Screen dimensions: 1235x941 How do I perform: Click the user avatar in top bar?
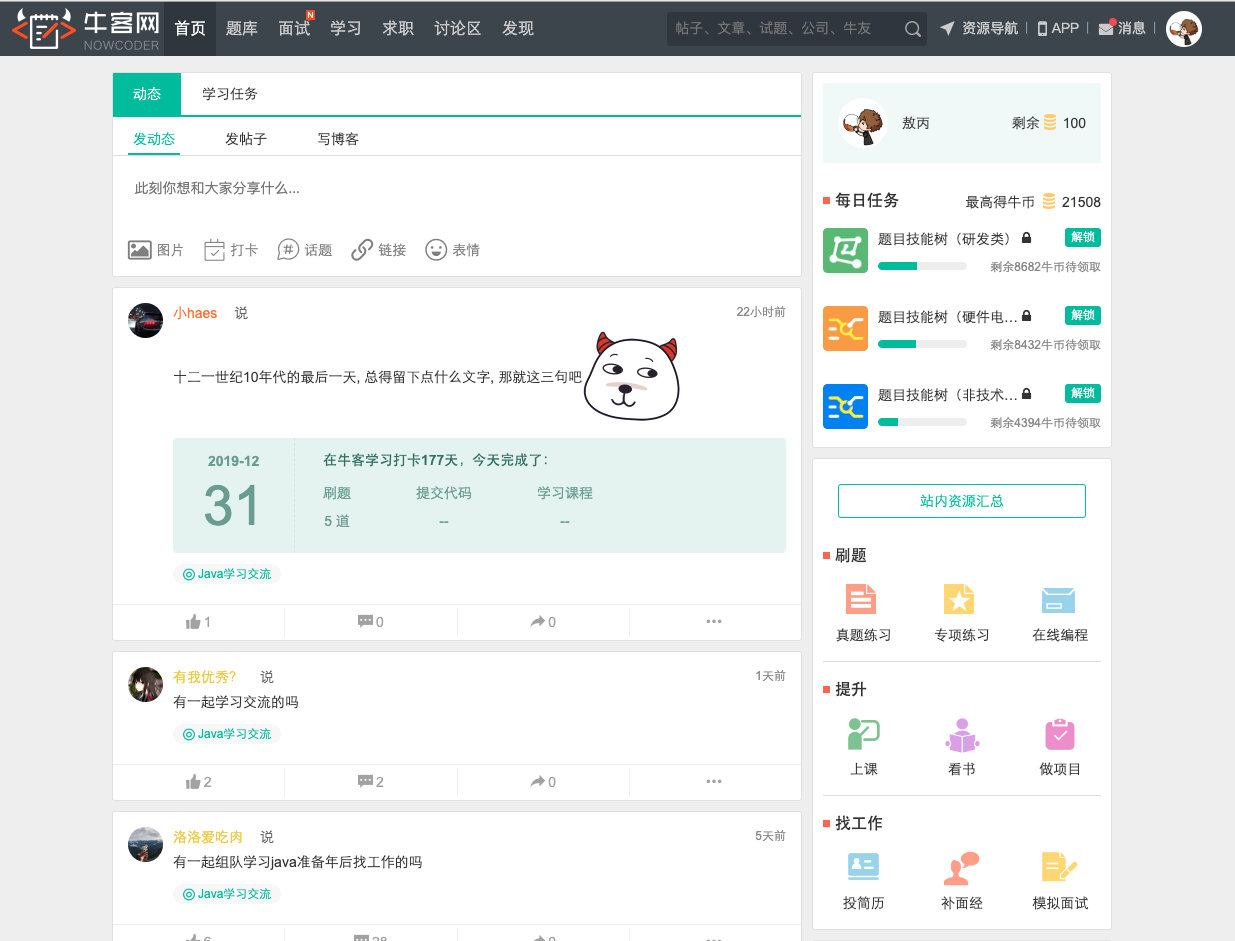point(1184,29)
